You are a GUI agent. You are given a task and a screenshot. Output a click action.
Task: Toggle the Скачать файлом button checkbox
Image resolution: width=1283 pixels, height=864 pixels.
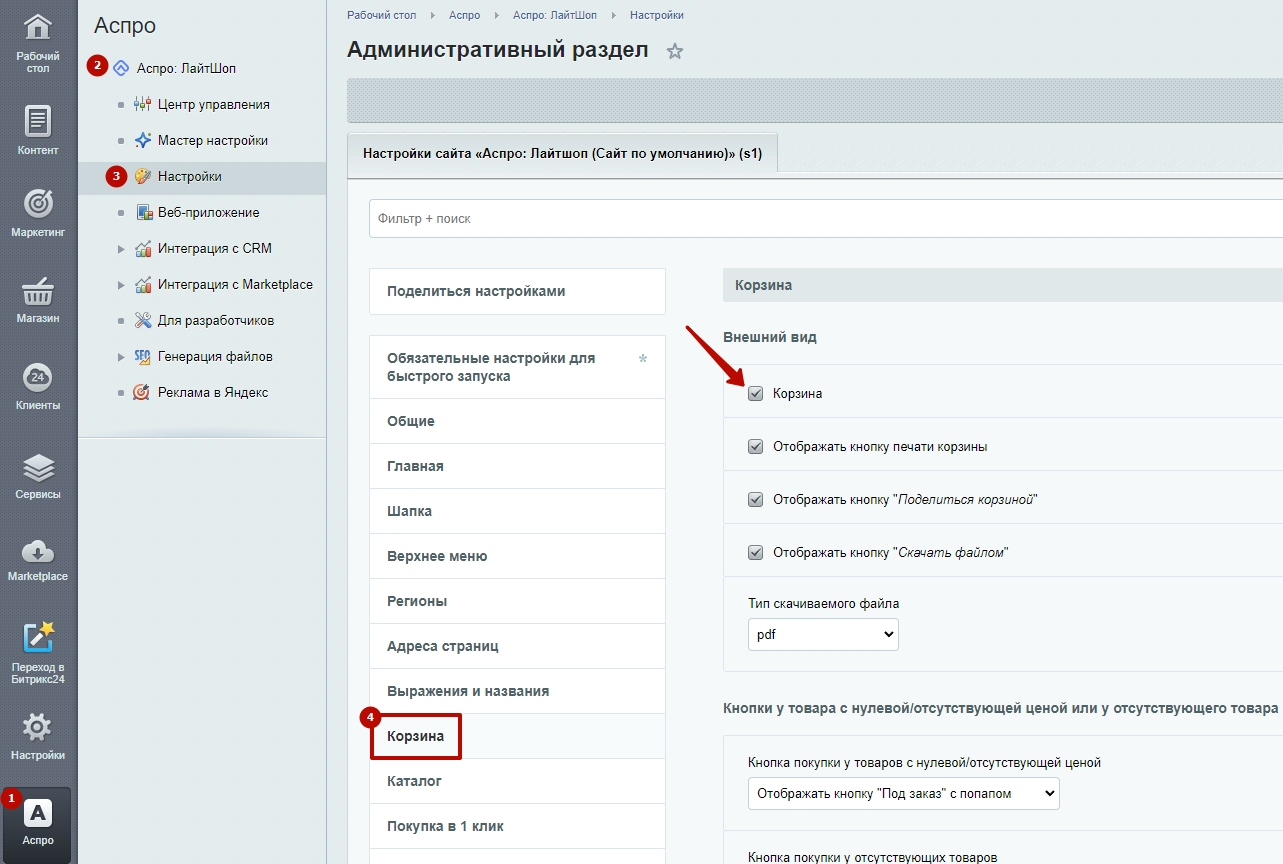[756, 552]
